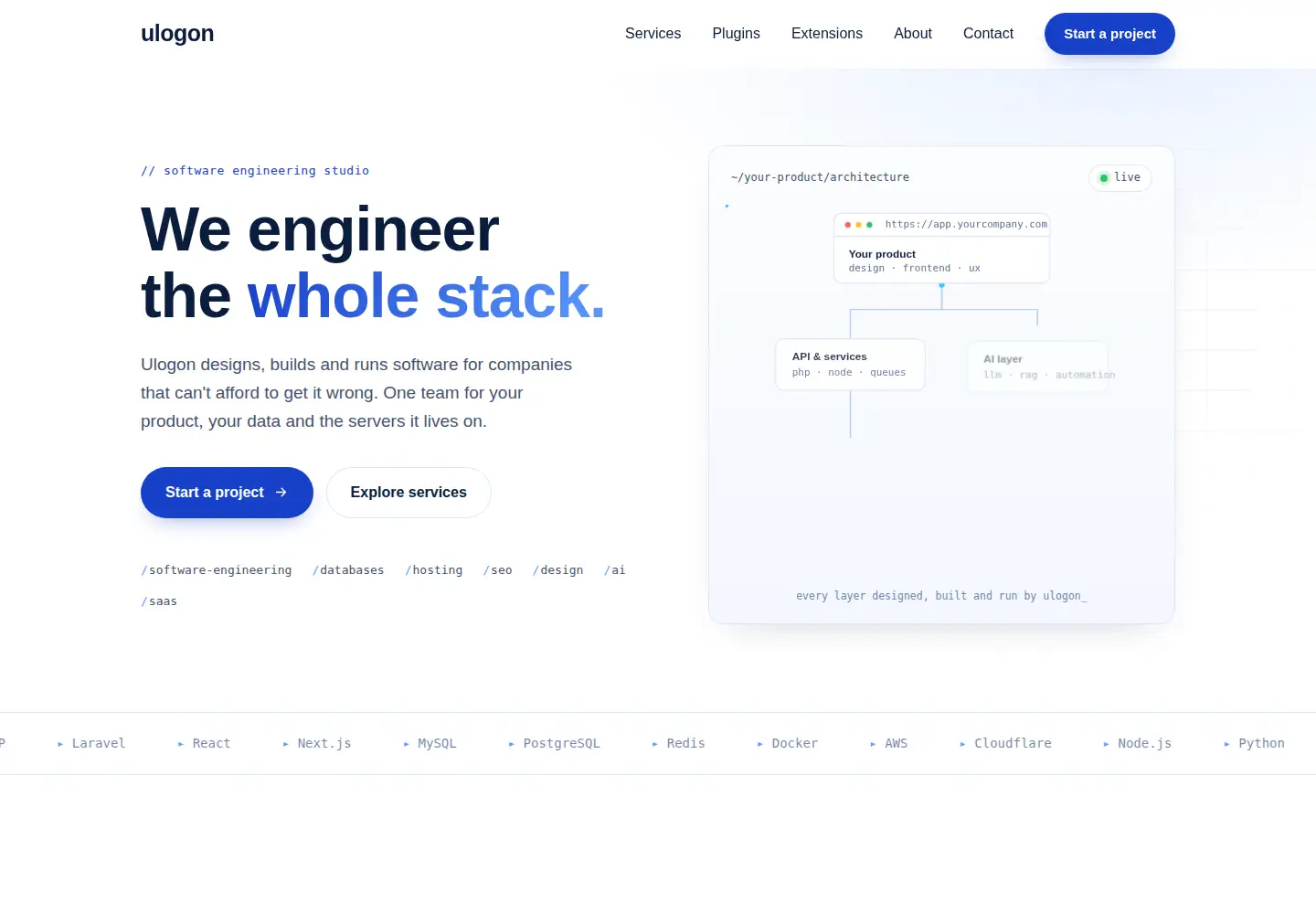The image size is (1316, 914).
Task: Click the React item in the ticker
Action: tap(204, 744)
